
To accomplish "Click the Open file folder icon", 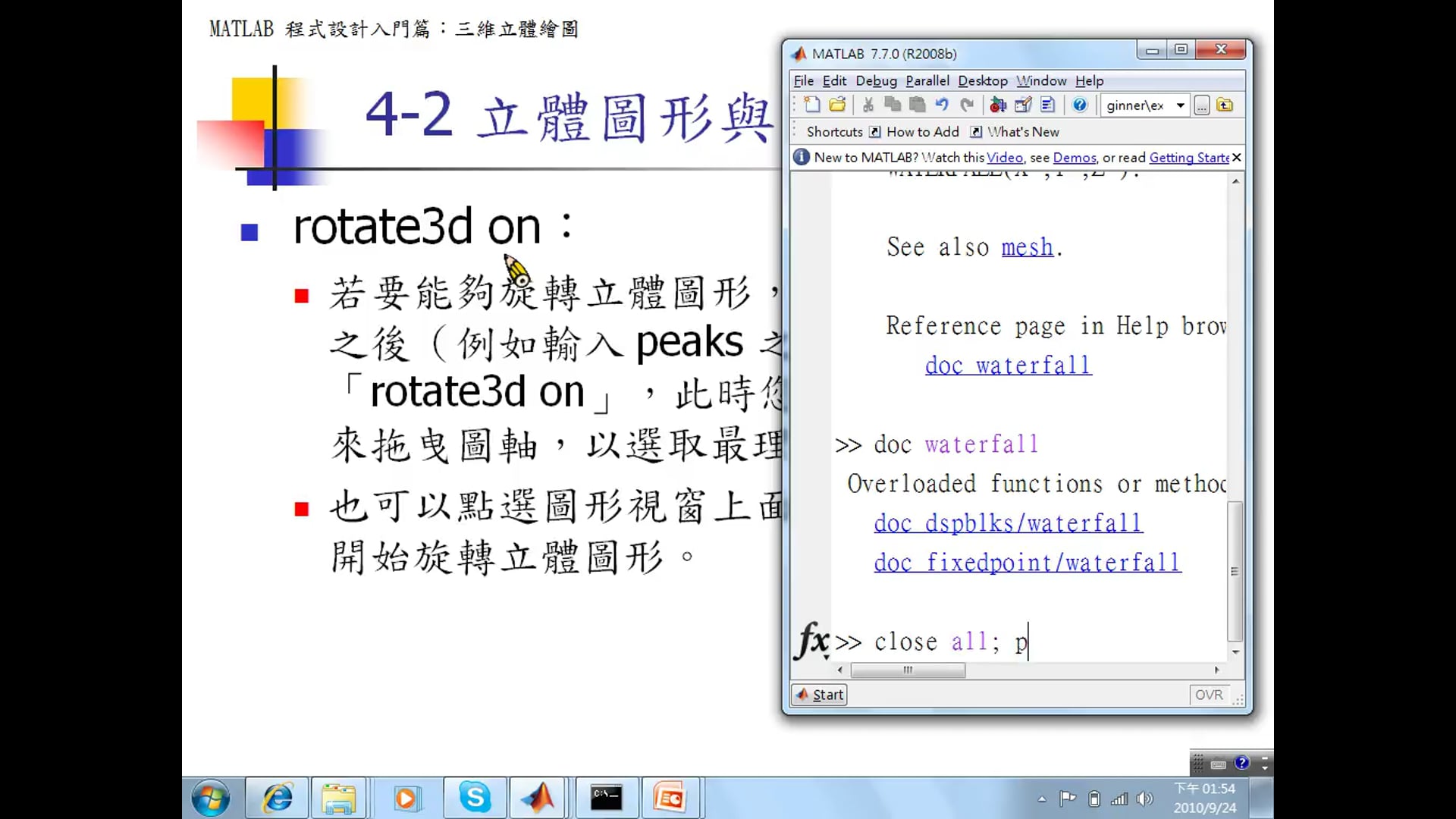I will 838,105.
